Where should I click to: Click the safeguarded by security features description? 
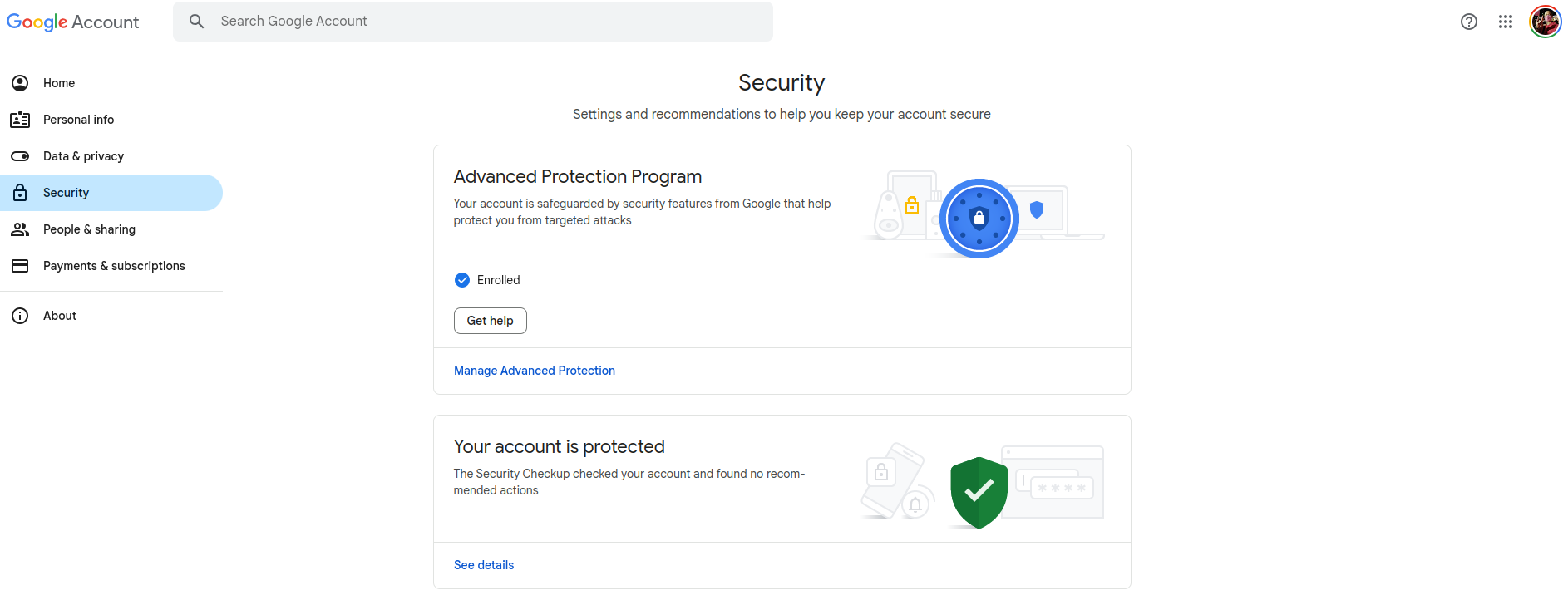point(642,212)
